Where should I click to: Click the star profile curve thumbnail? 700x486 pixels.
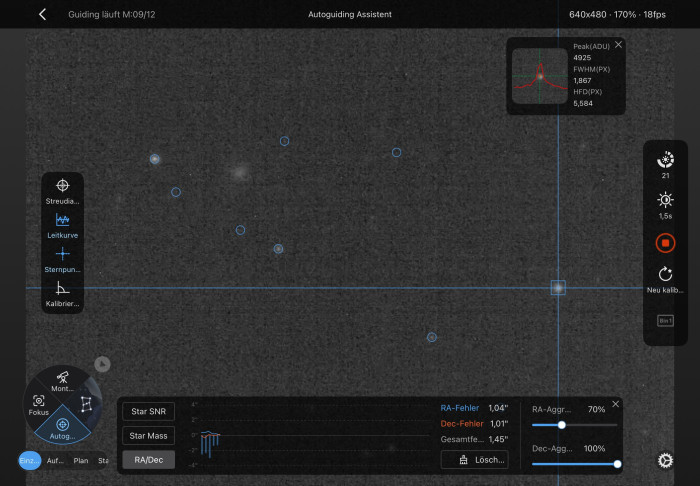[x=540, y=76]
